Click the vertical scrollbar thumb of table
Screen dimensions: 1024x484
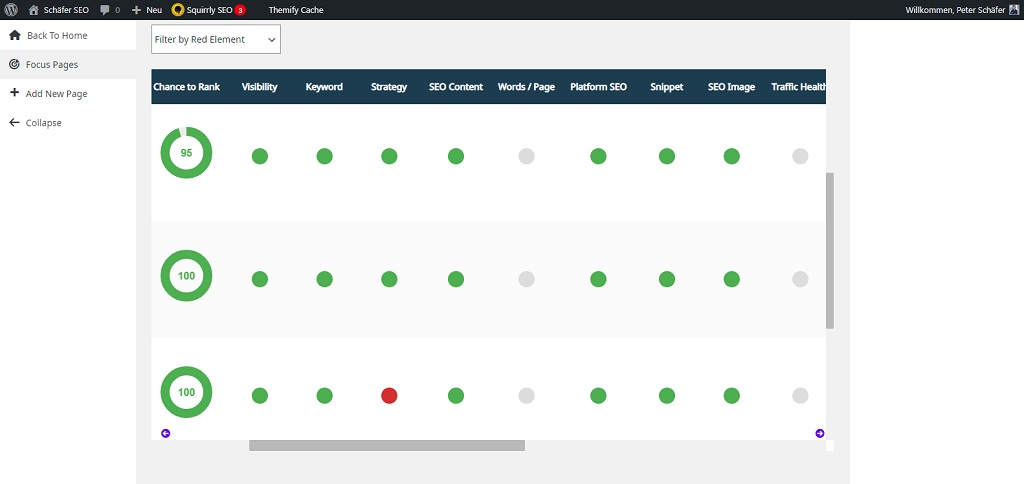830,251
